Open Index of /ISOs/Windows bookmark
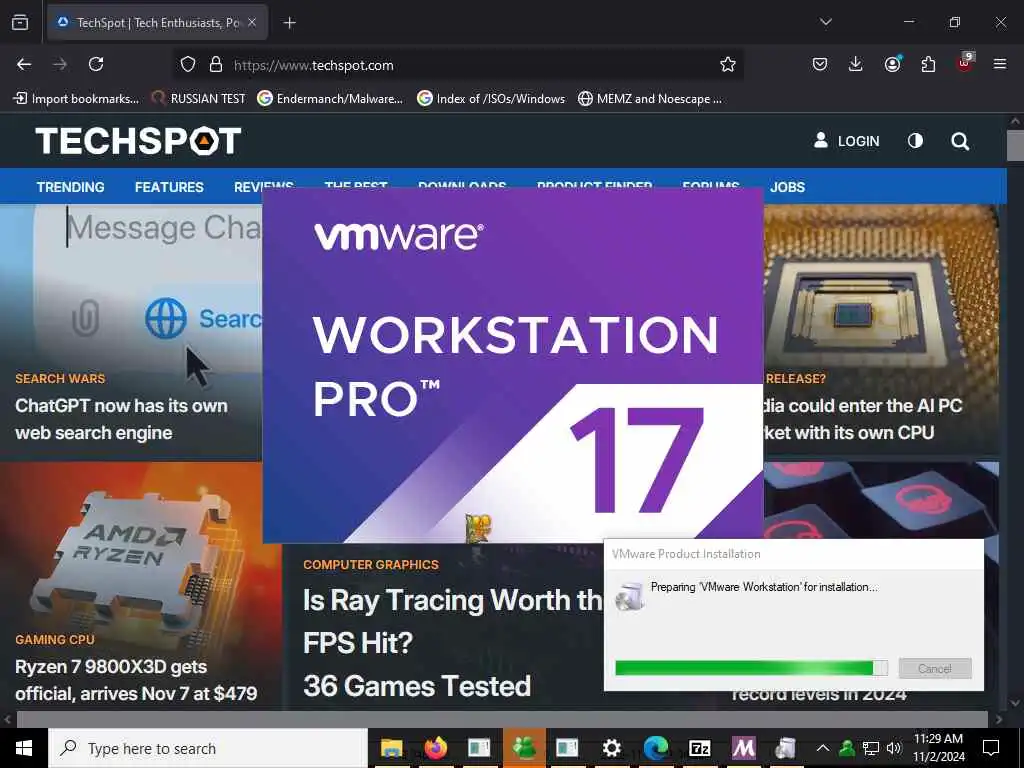The width and height of the screenshot is (1024, 768). point(491,99)
